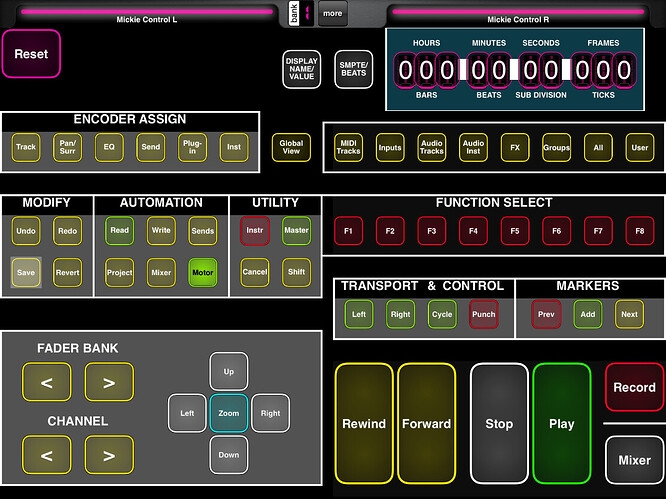Toggle the Global View button
Image resolution: width=666 pixels, height=499 pixels.
[291, 147]
